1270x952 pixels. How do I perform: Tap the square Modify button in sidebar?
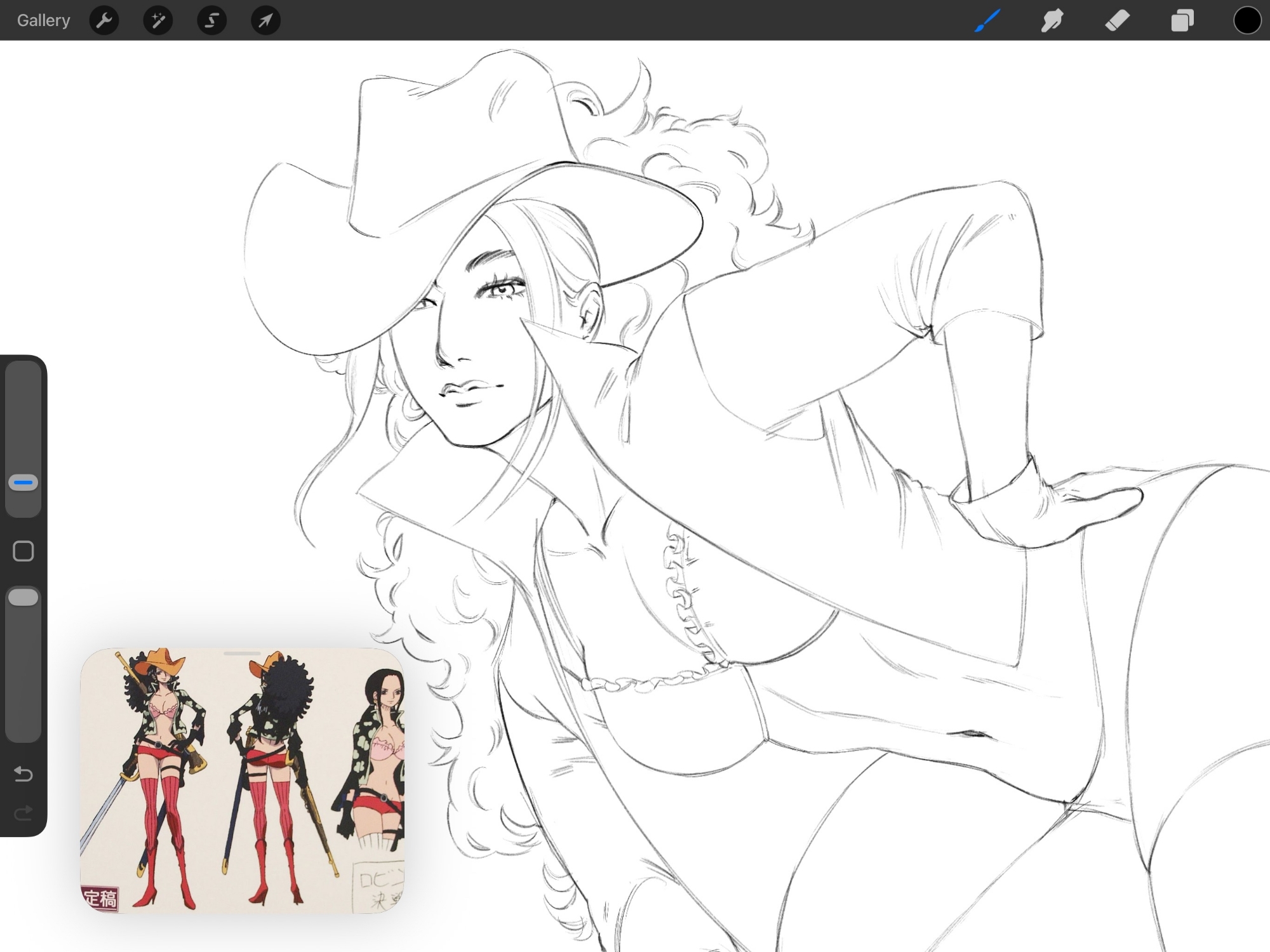pos(23,551)
